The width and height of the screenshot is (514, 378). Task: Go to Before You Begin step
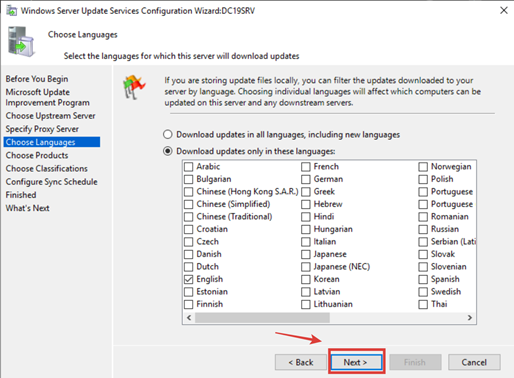[x=37, y=79]
